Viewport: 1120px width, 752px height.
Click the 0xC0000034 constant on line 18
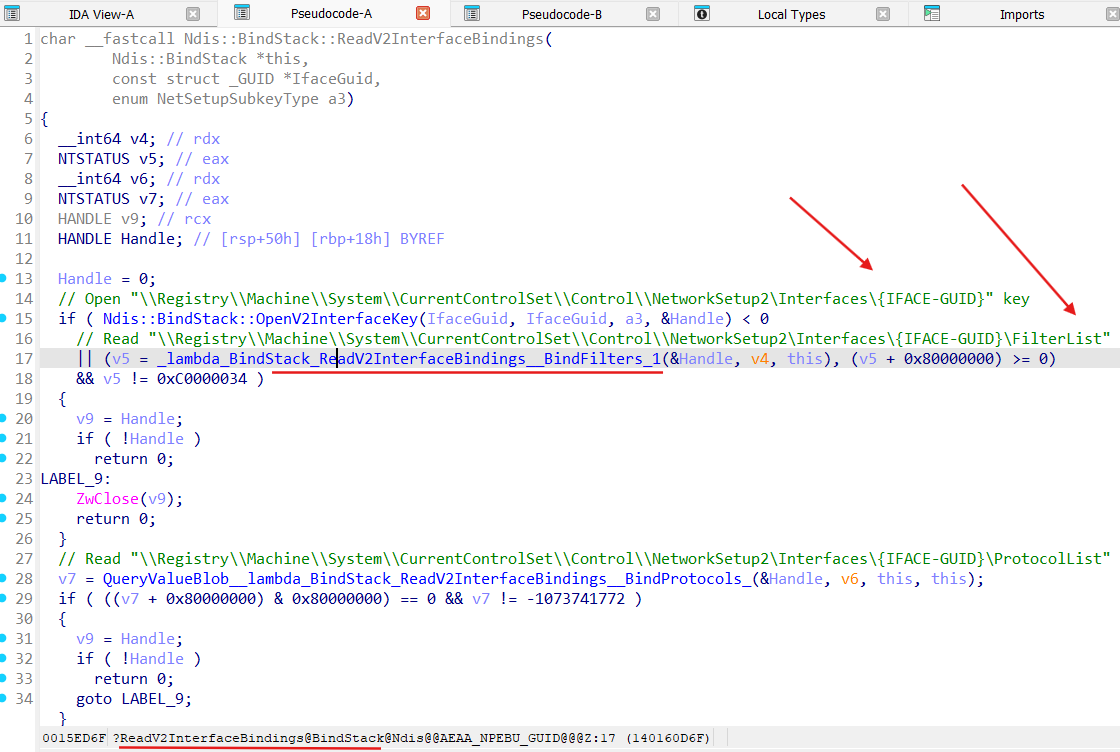coord(211,378)
